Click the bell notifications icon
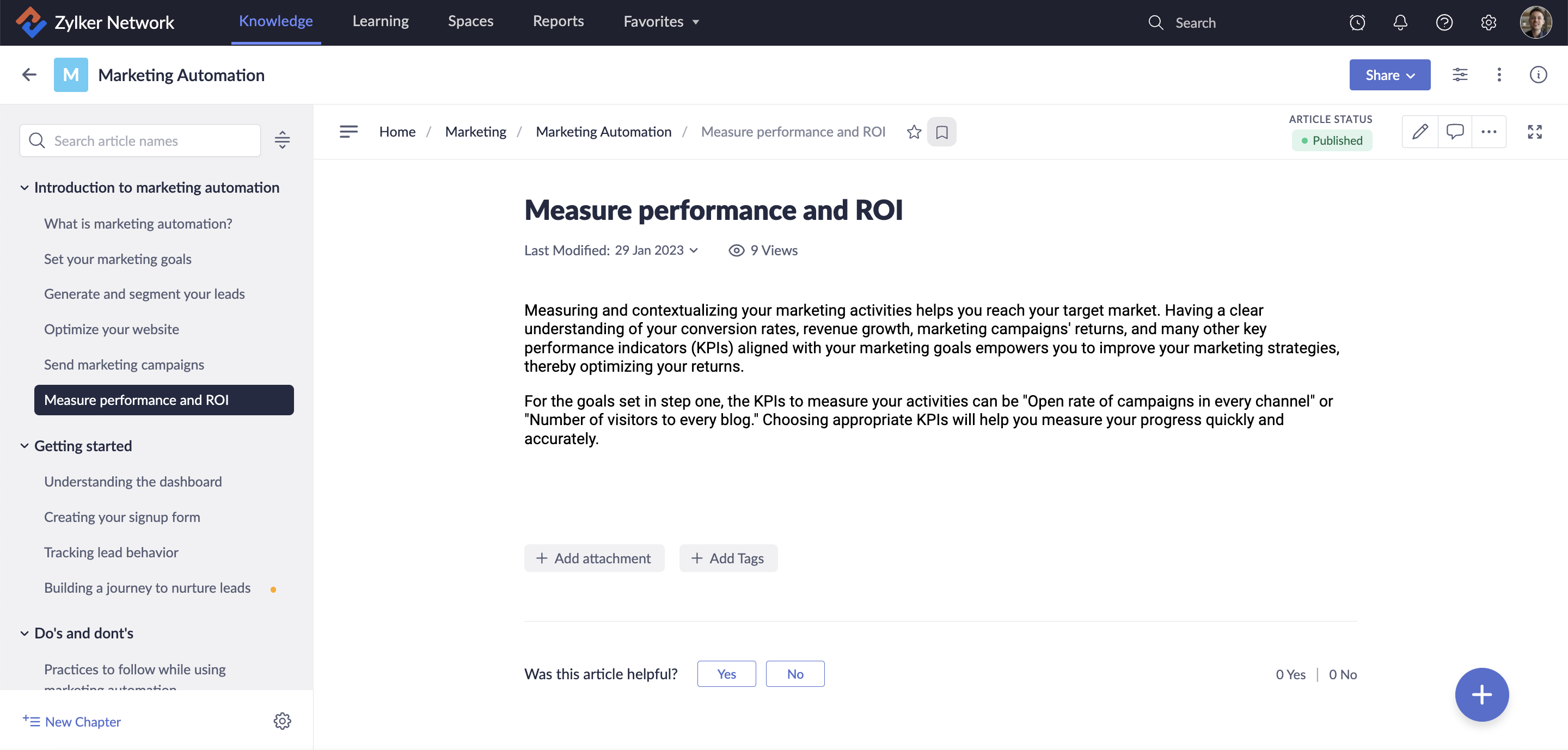 1400,22
